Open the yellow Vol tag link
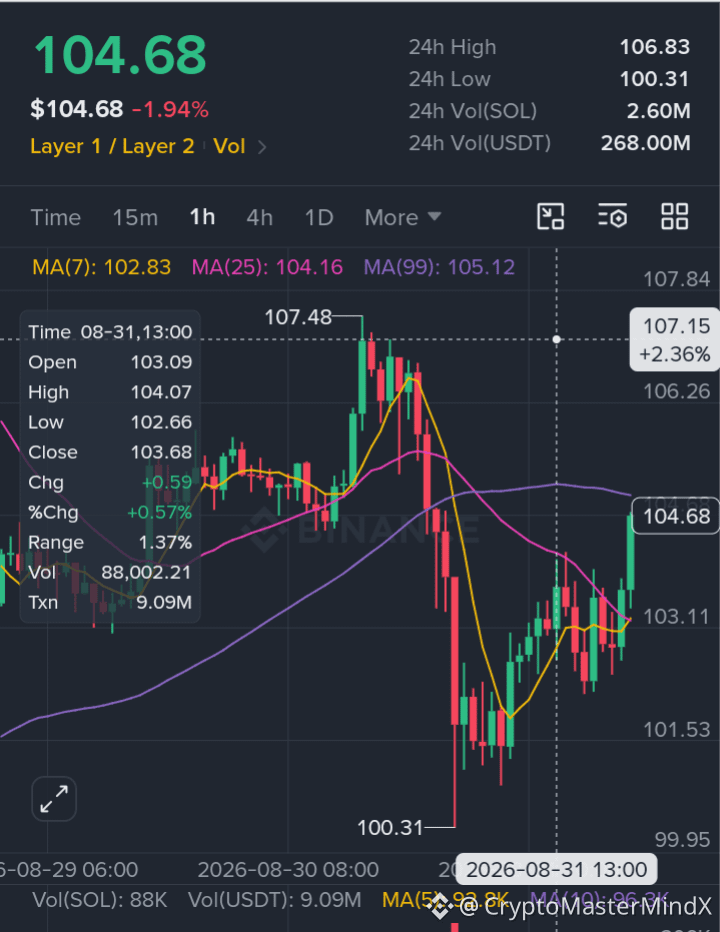The image size is (720, 932). pos(229,146)
